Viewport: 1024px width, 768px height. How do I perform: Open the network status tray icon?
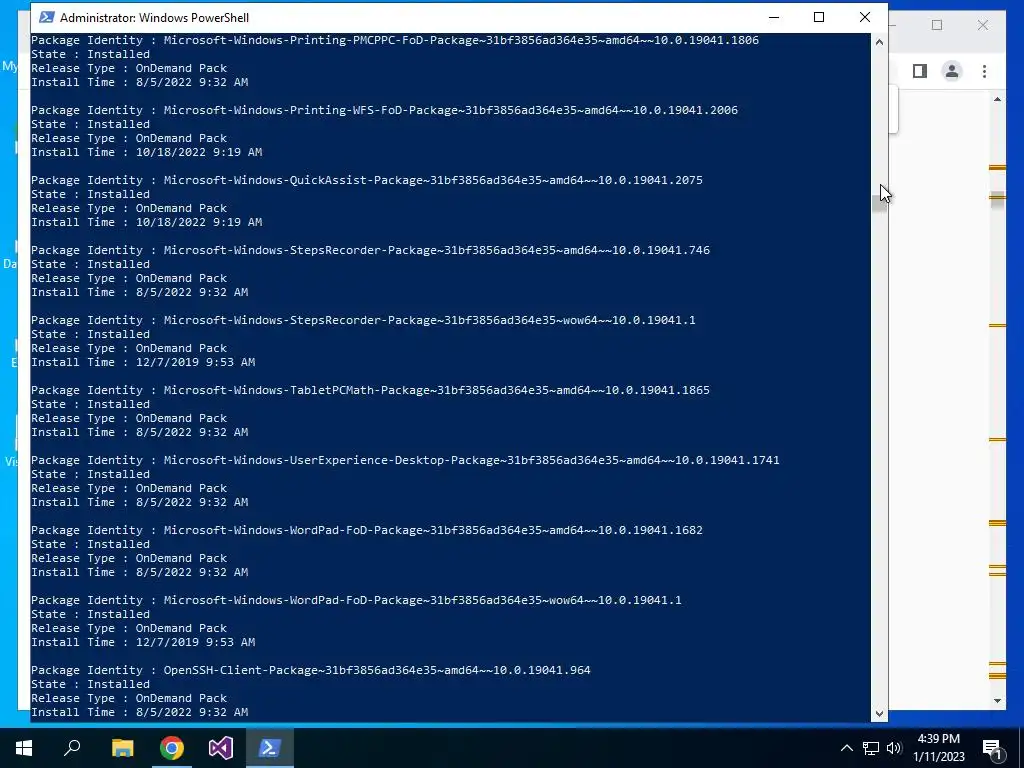(x=871, y=748)
